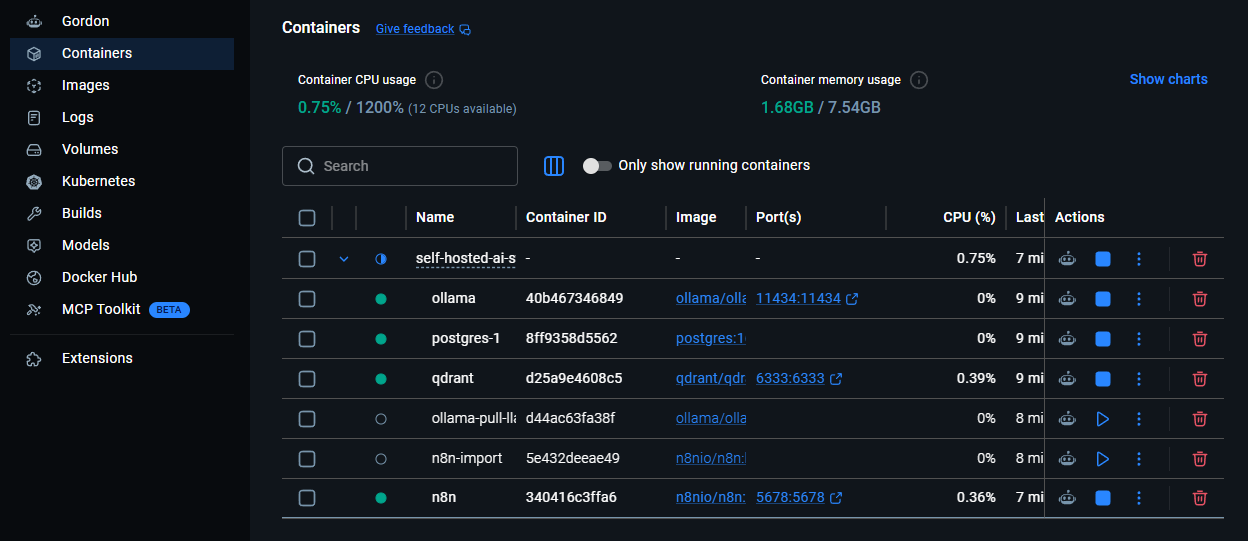The height and width of the screenshot is (541, 1248).
Task: Delete the ollama container with trash icon
Action: [1200, 298]
